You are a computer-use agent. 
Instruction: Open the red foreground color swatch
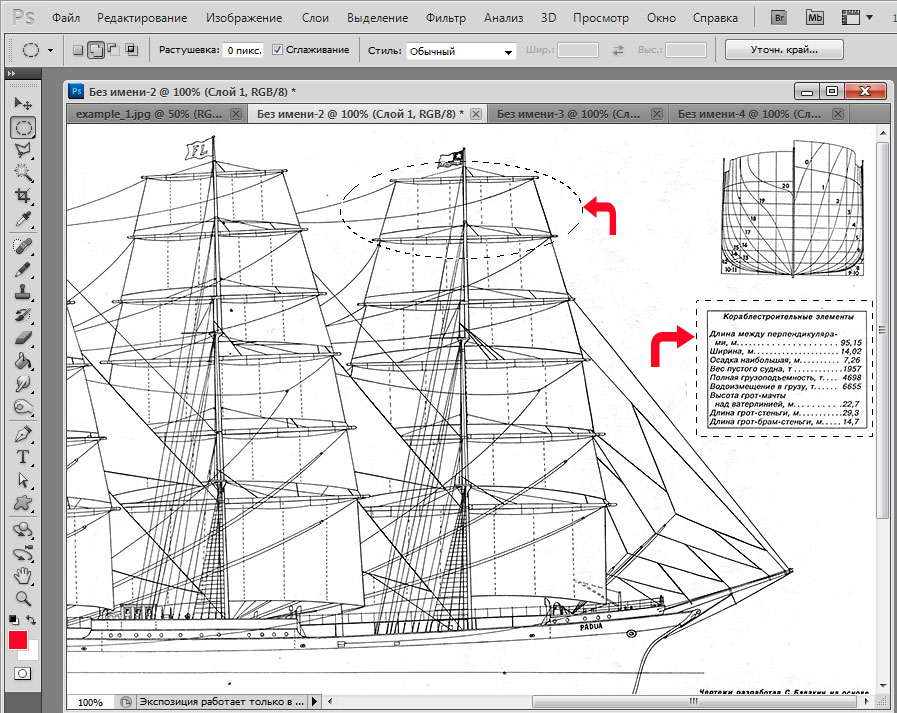(x=18, y=641)
